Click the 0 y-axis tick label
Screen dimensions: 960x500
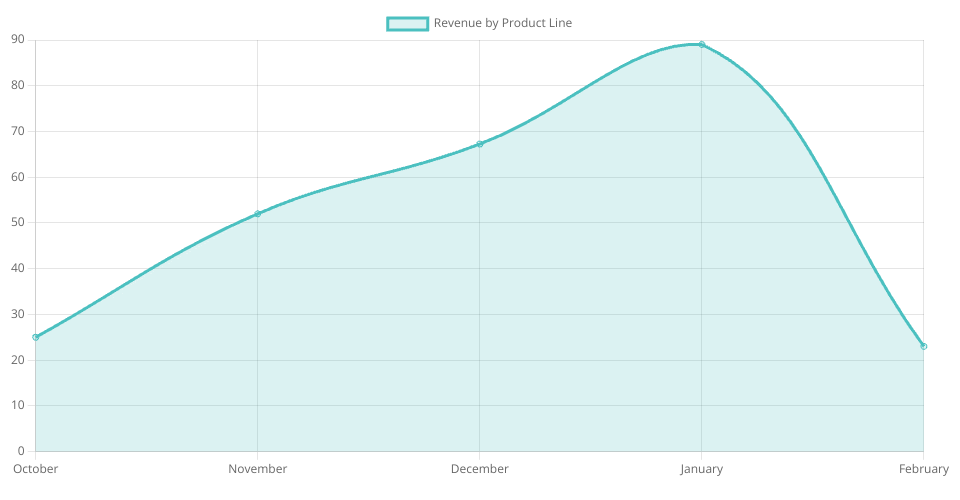click(x=21, y=451)
